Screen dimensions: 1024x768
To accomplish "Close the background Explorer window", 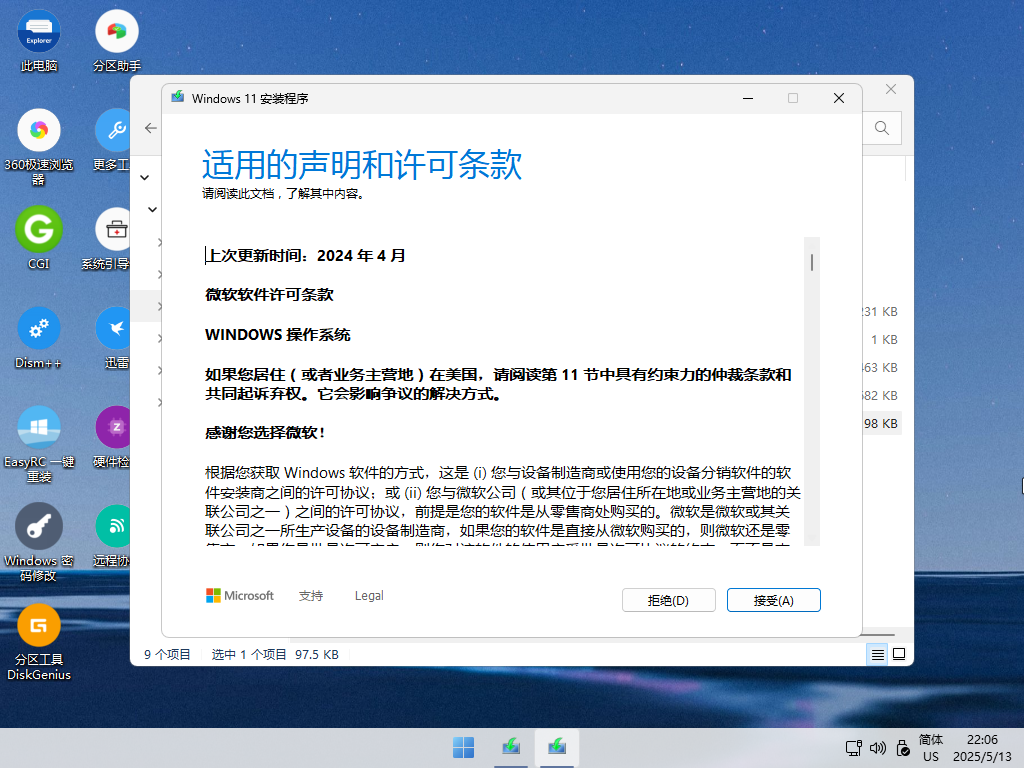I will click(891, 89).
